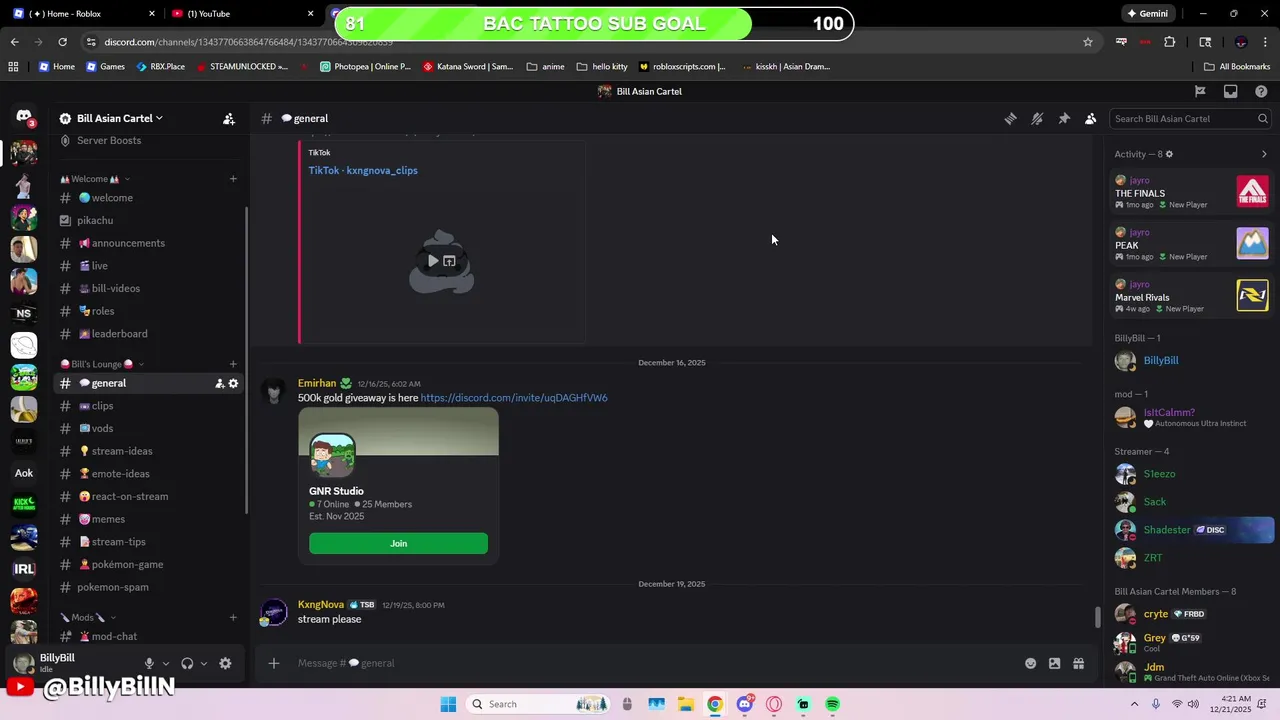The height and width of the screenshot is (720, 1280).
Task: Show pinned messages icon in header
Action: pyautogui.click(x=1064, y=118)
